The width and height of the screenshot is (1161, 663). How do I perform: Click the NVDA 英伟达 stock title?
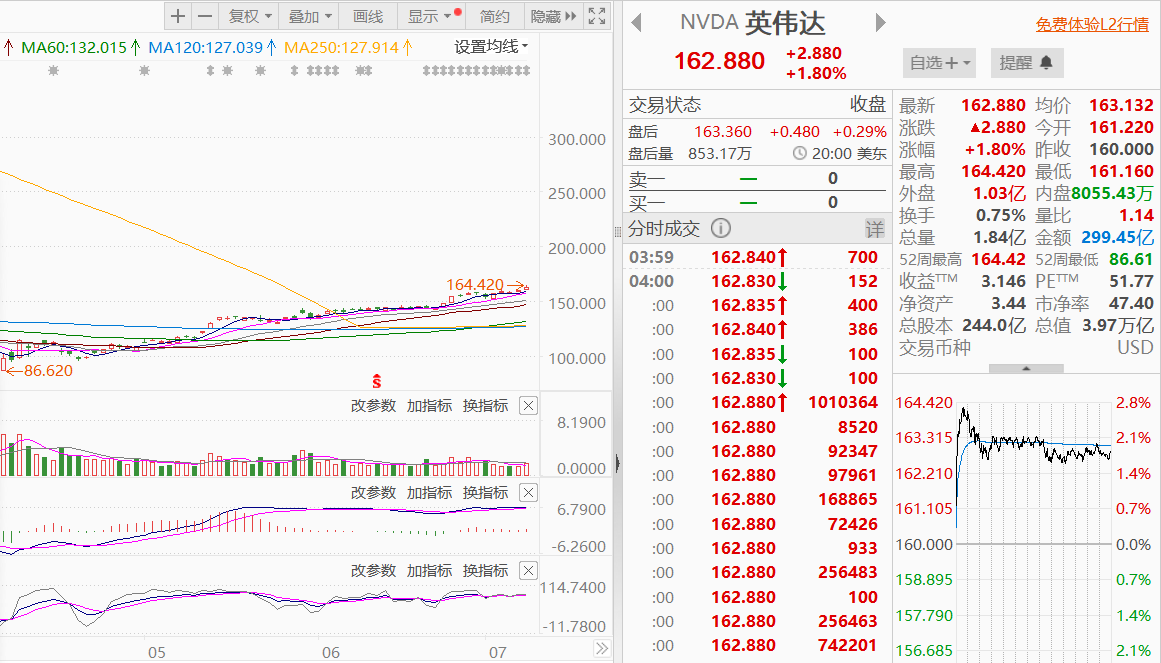752,23
